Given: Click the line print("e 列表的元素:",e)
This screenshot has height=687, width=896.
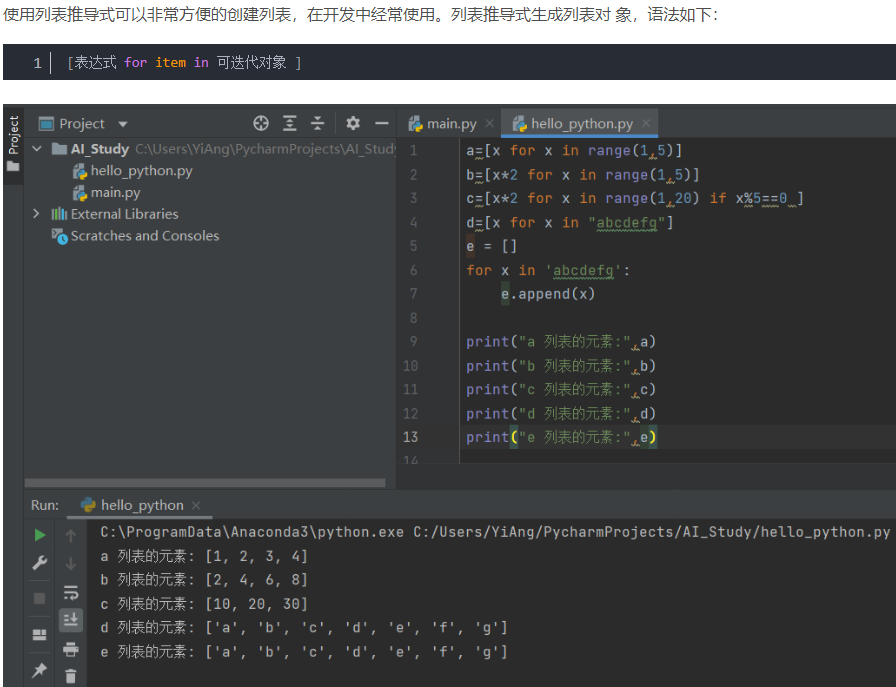Looking at the screenshot, I should tap(561, 437).
